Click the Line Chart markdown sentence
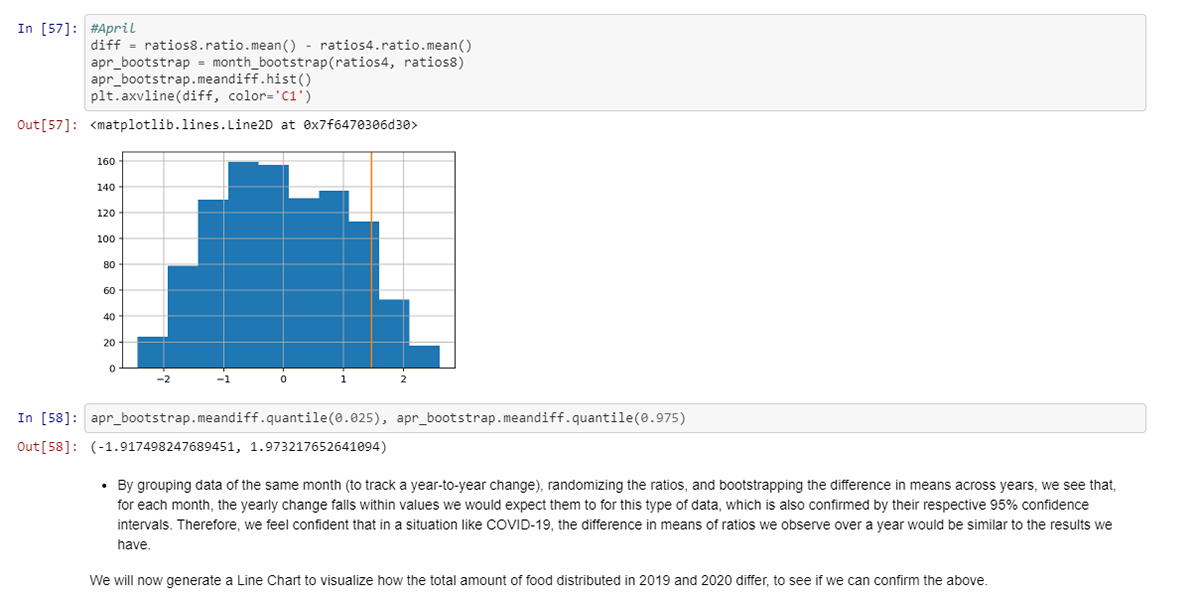Screen dimensions: 1200x597 point(538,580)
